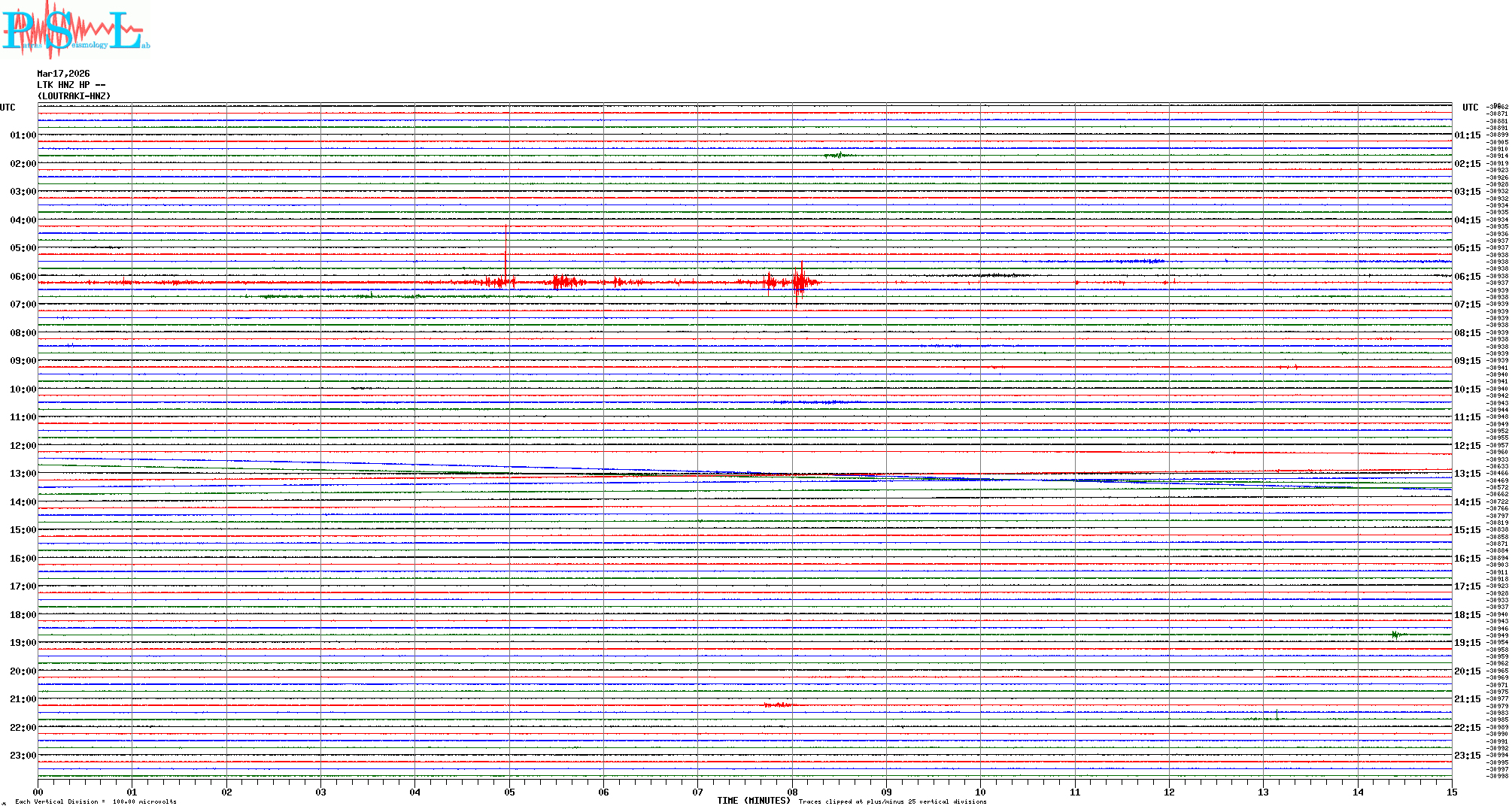This screenshot has width=1512, height=812.
Task: Select the 13:00 hour label on left
Action: click(x=23, y=474)
